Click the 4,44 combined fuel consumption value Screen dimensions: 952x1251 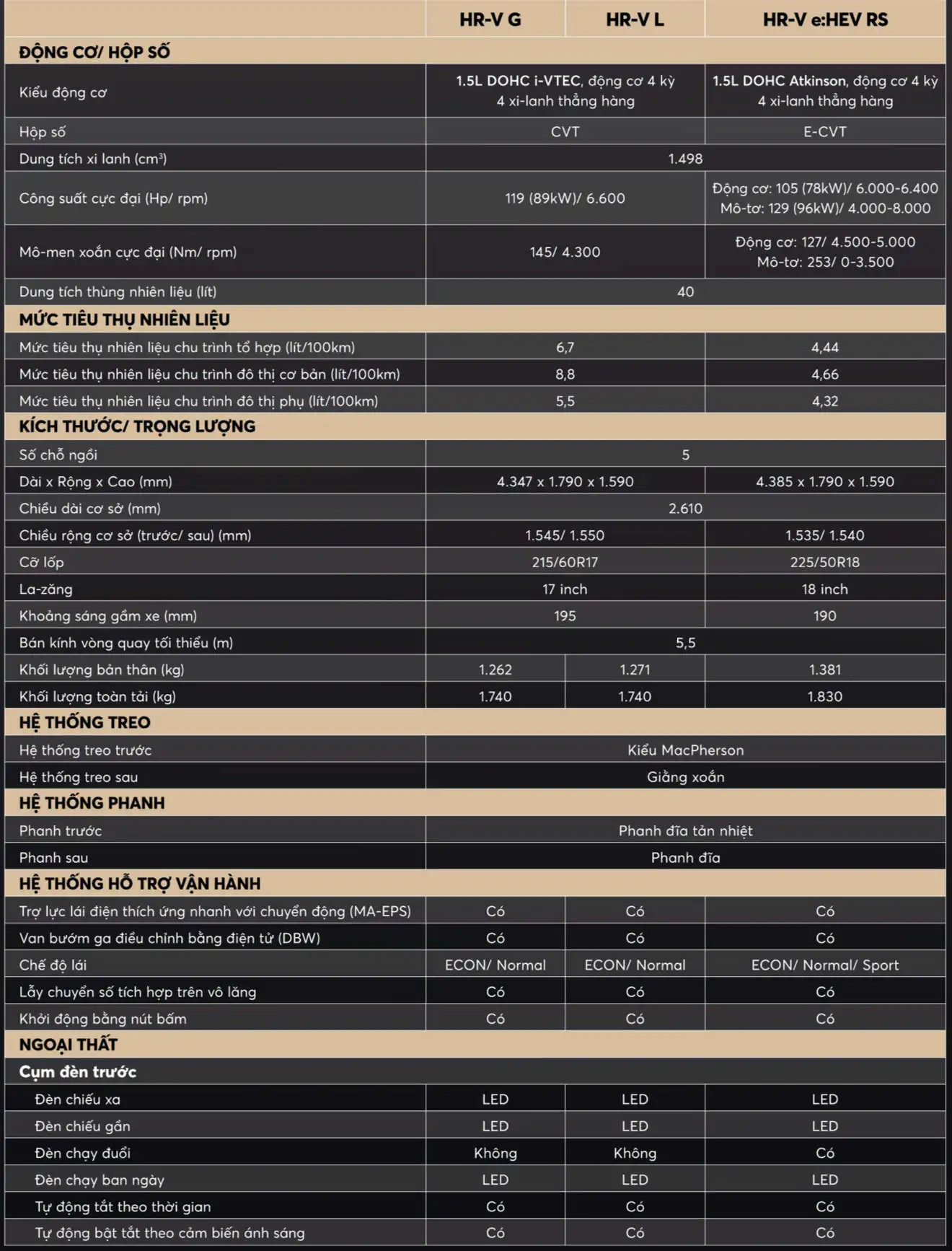click(x=825, y=347)
